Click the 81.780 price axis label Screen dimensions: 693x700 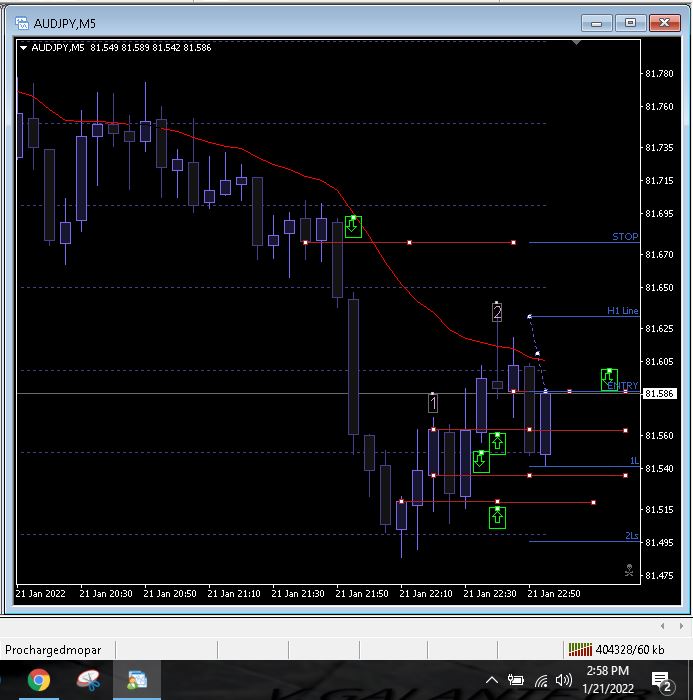pyautogui.click(x=660, y=74)
